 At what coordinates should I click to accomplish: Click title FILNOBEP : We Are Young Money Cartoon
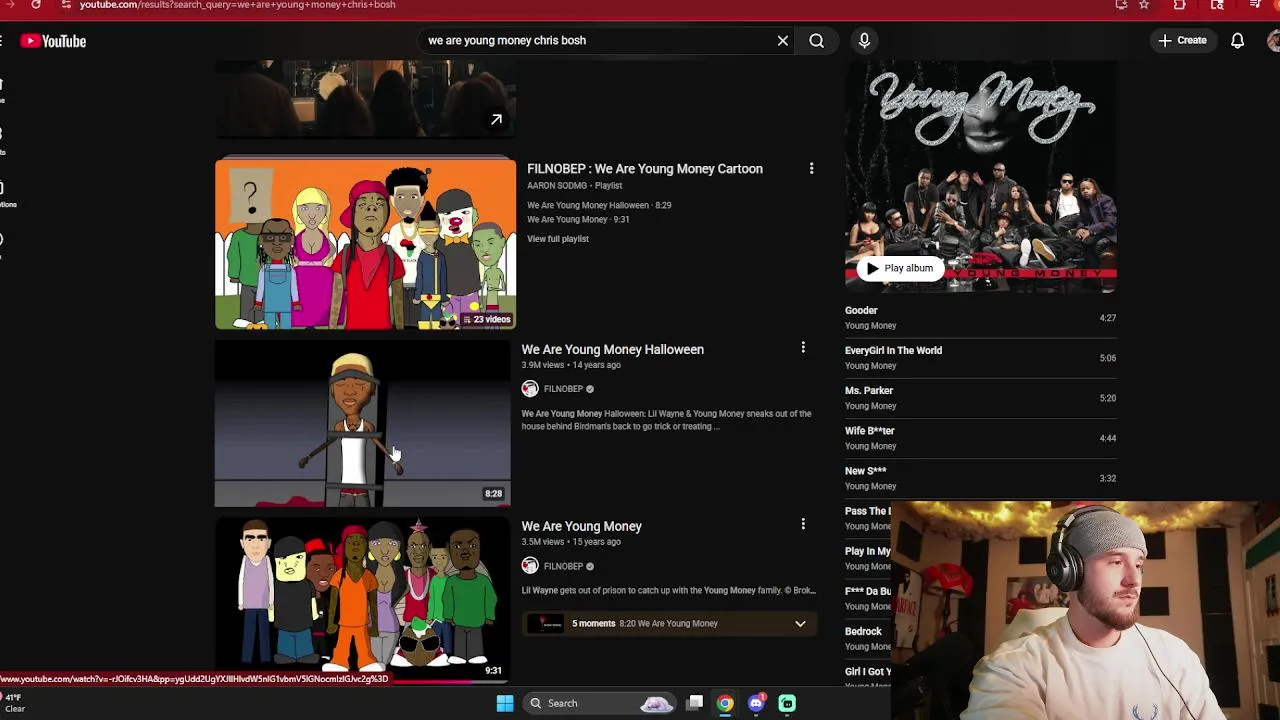[645, 169]
